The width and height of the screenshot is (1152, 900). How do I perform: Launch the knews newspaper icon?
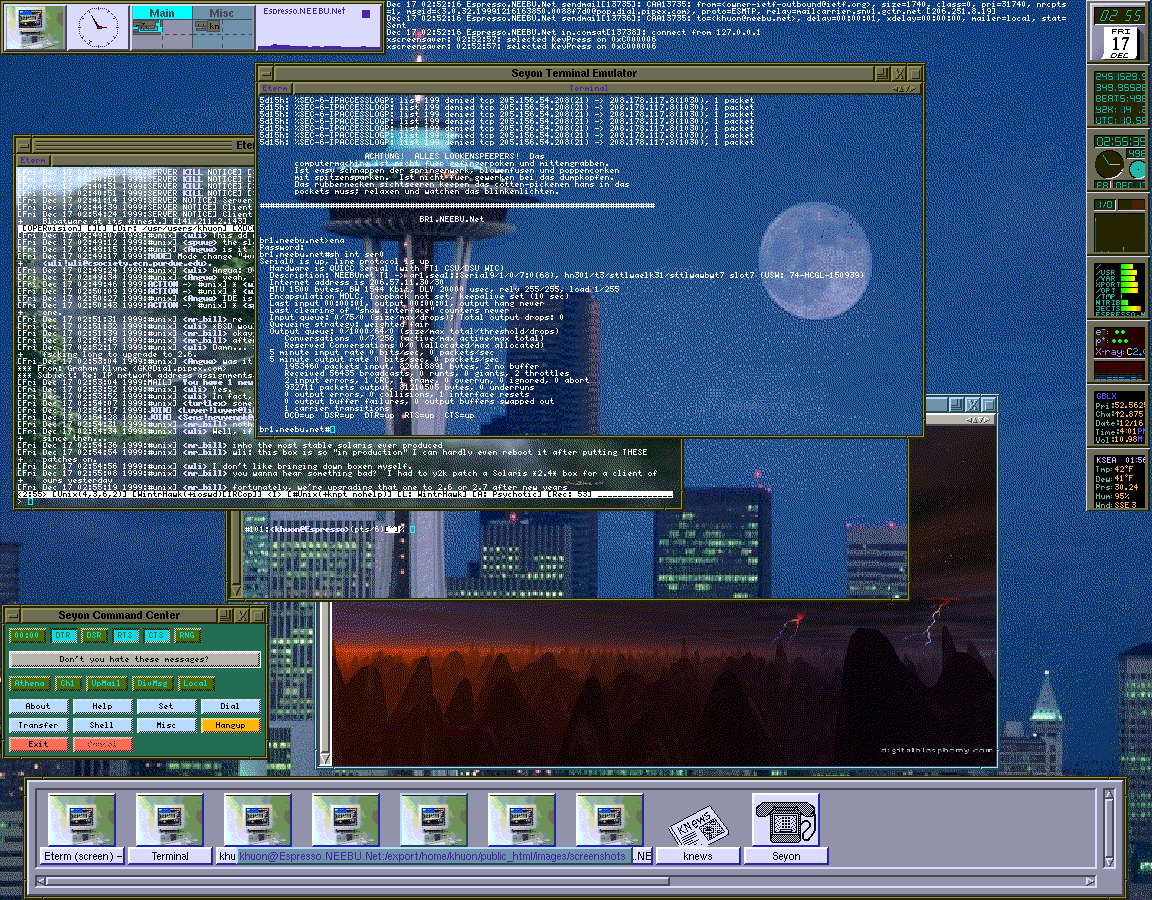[697, 826]
